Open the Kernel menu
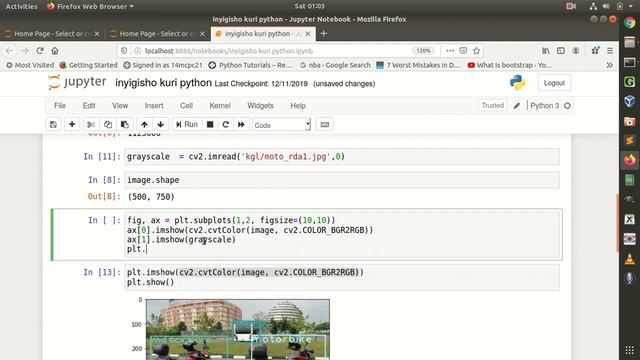 (220, 106)
